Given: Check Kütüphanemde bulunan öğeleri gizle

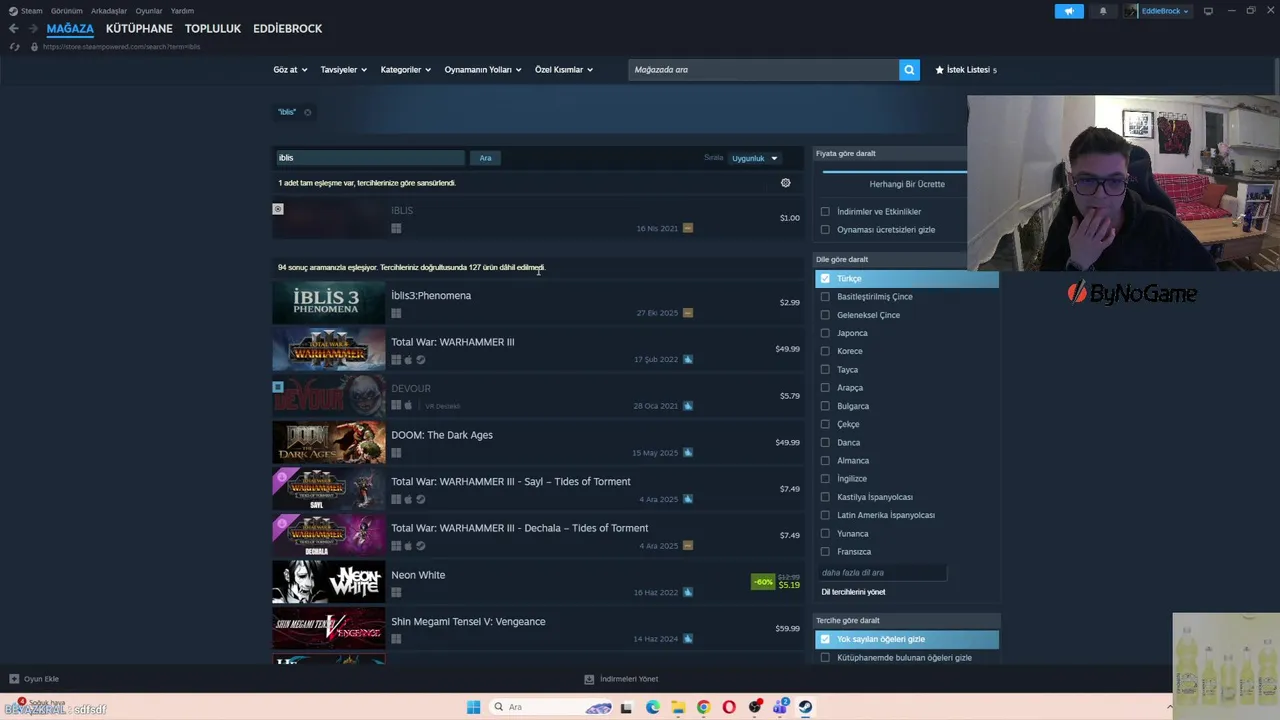Looking at the screenshot, I should tap(825, 658).
